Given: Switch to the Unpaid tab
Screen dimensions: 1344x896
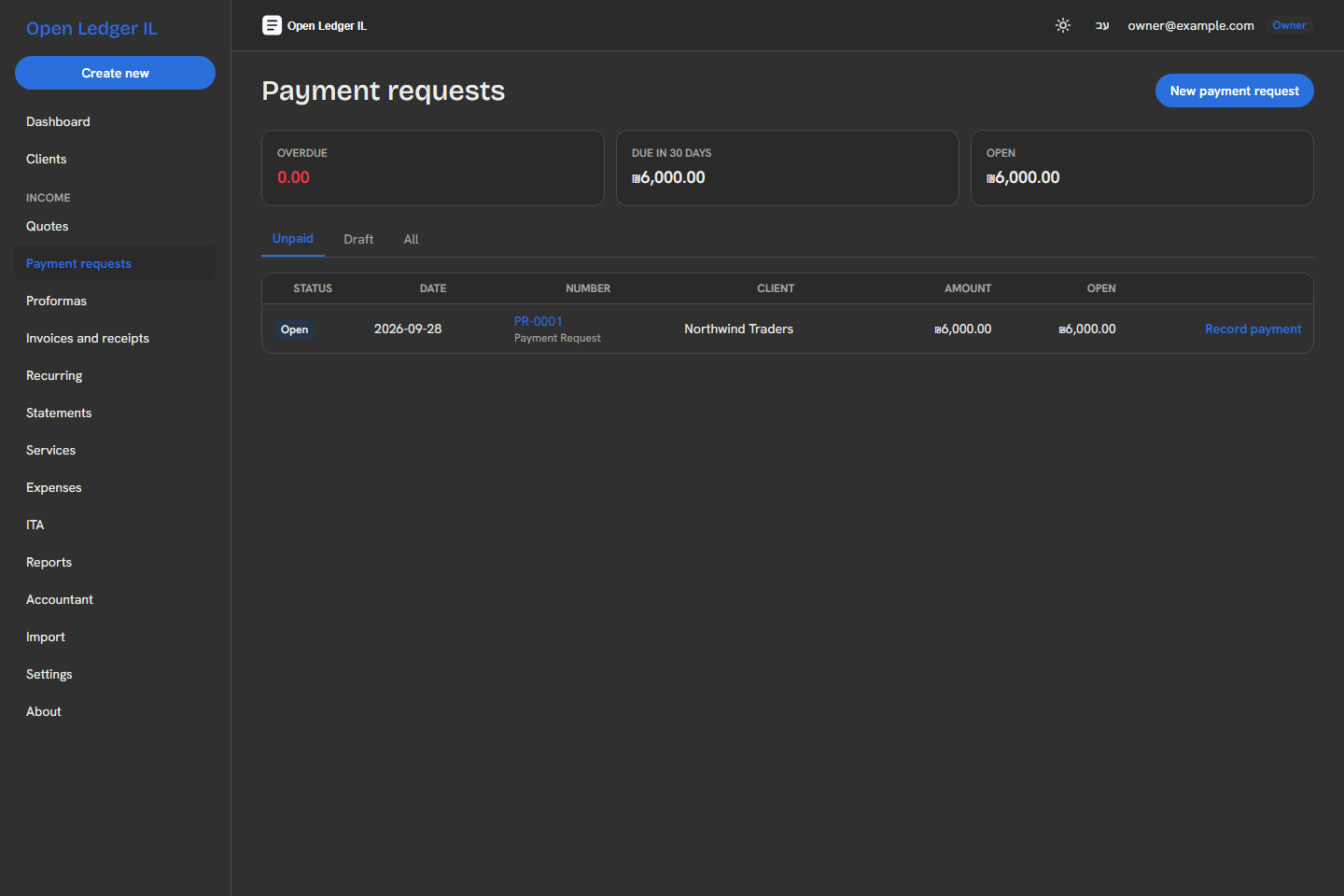Looking at the screenshot, I should (293, 239).
